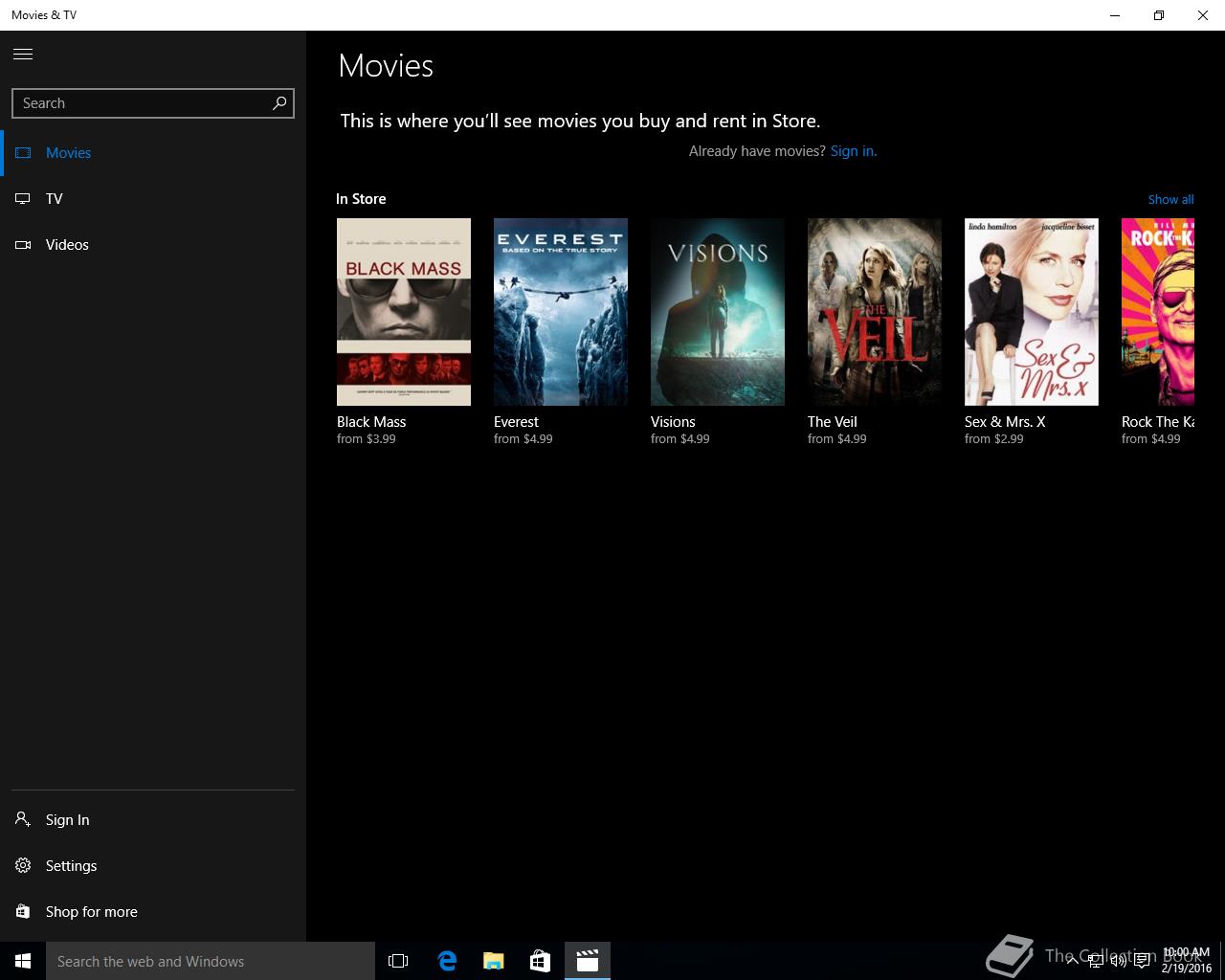Launch Microsoft Edge from the taskbar
This screenshot has height=980, width=1225.
pos(447,961)
